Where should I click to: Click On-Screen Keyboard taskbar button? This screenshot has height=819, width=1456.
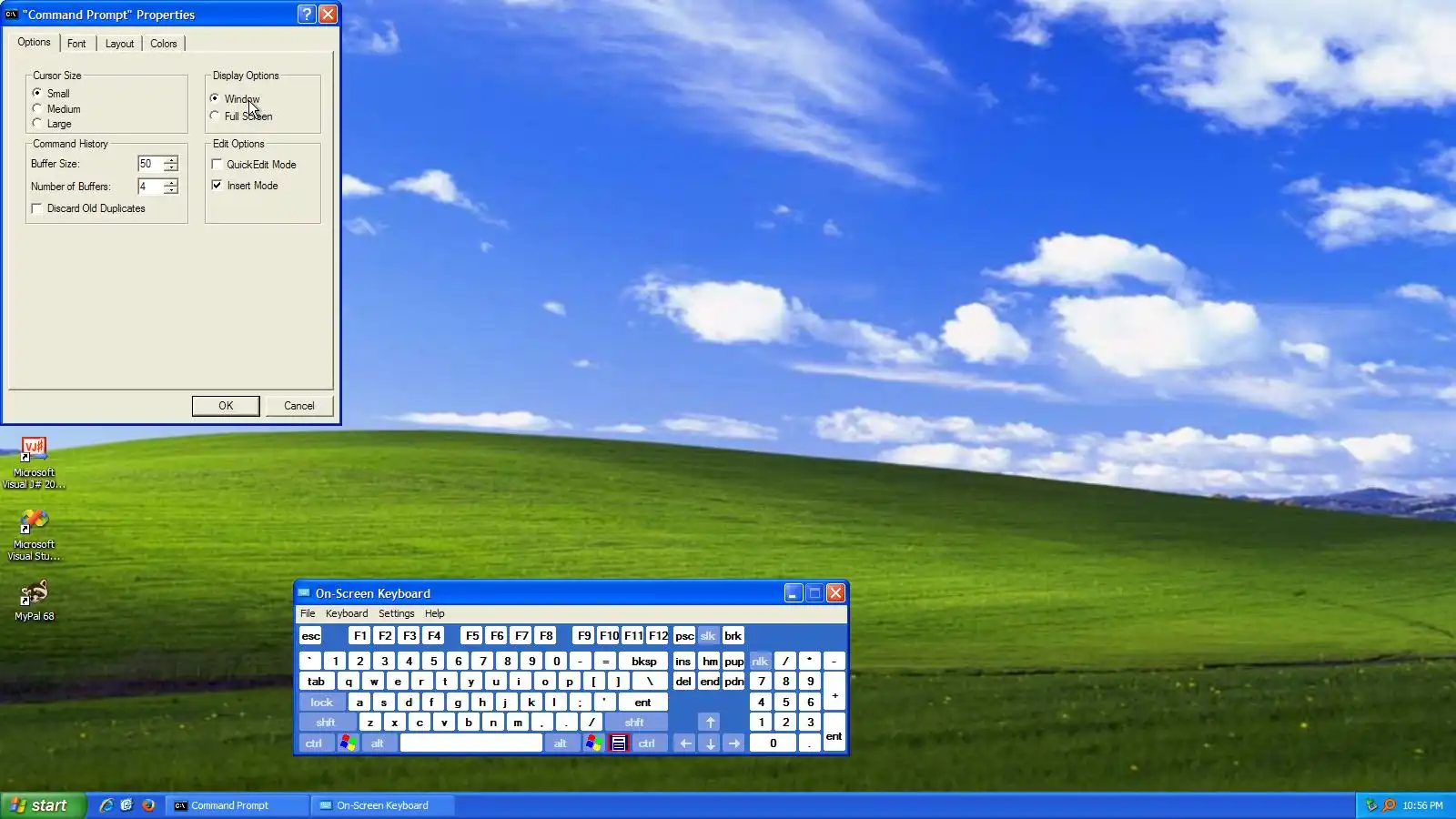382,805
